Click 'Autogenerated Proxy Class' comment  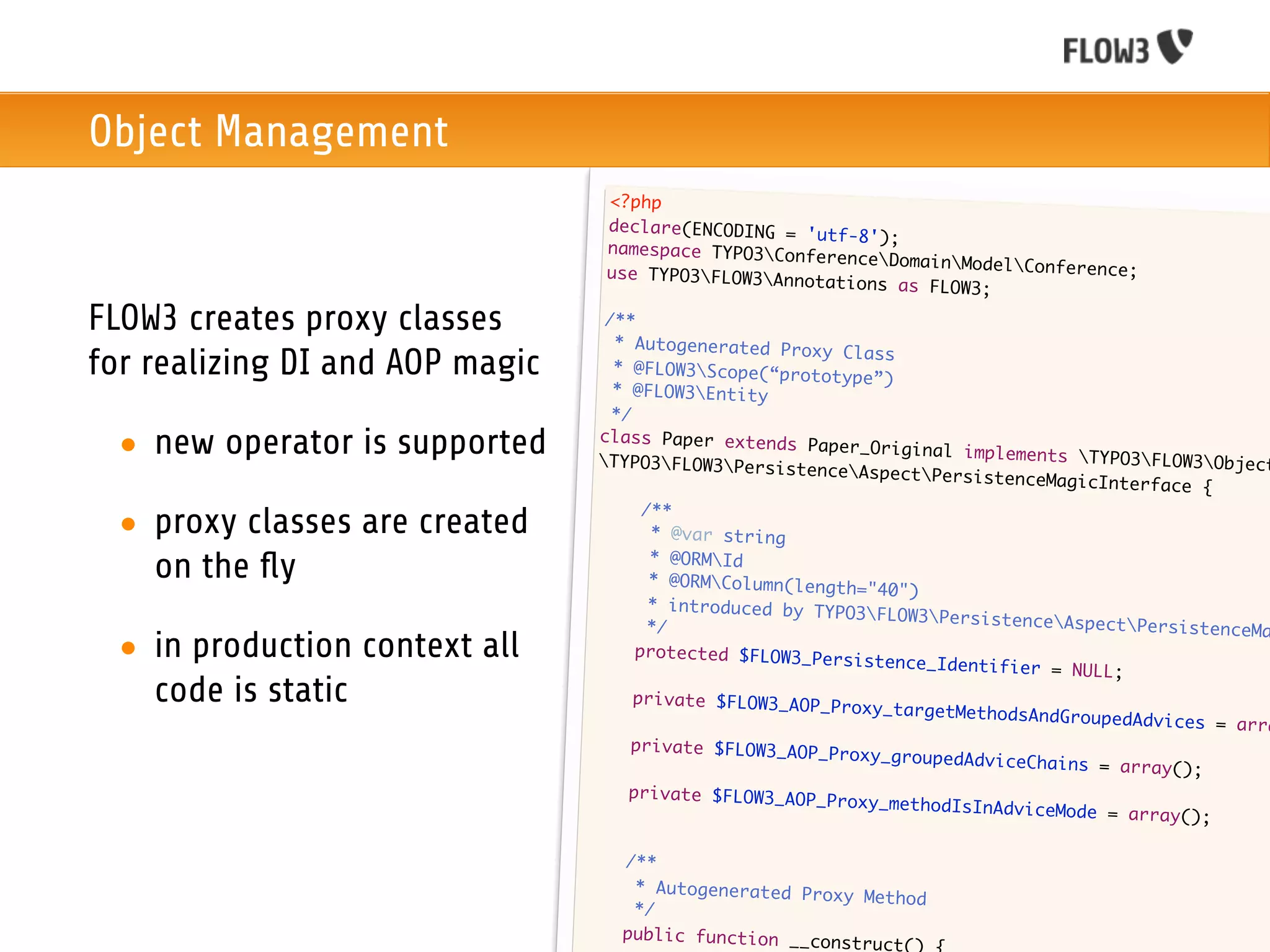764,348
